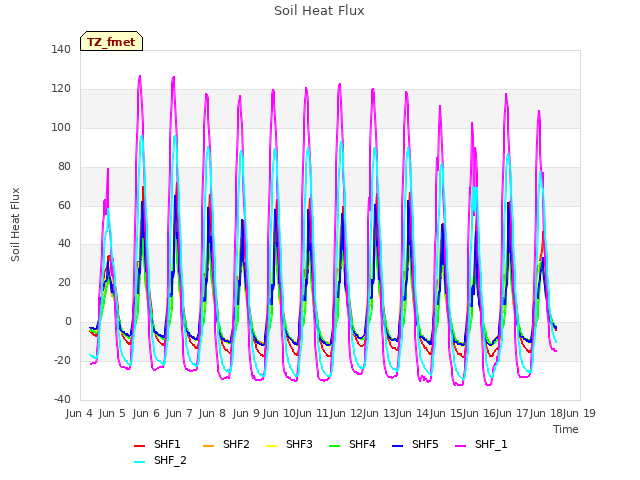Click the small magenta peak on Jun 4
The image size is (640, 480).
coord(108,169)
